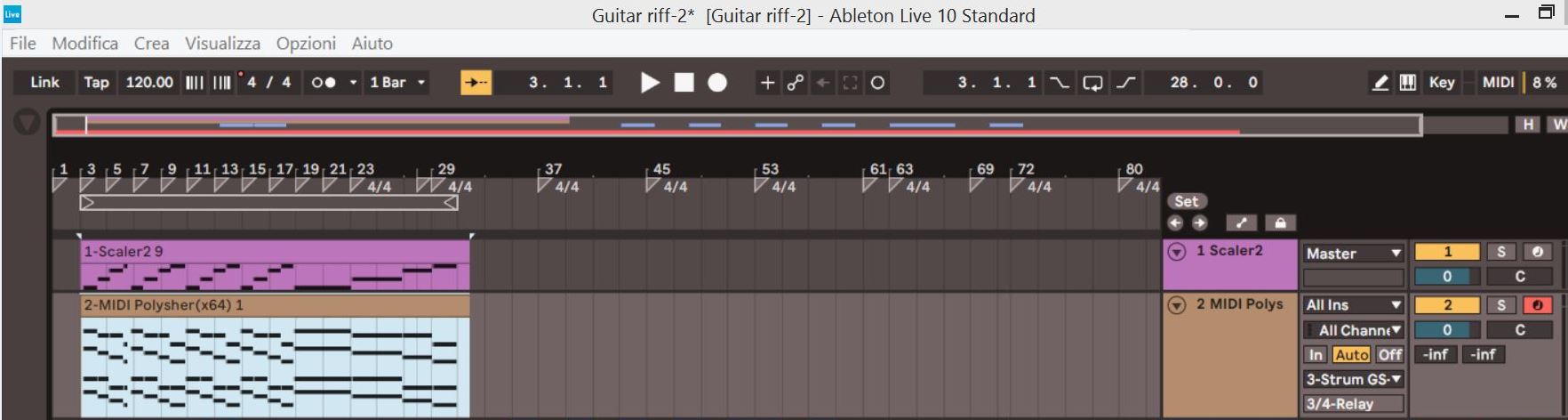Adjust track 2 volume slider showing 0
This screenshot has height=420, width=1568.
[1447, 330]
